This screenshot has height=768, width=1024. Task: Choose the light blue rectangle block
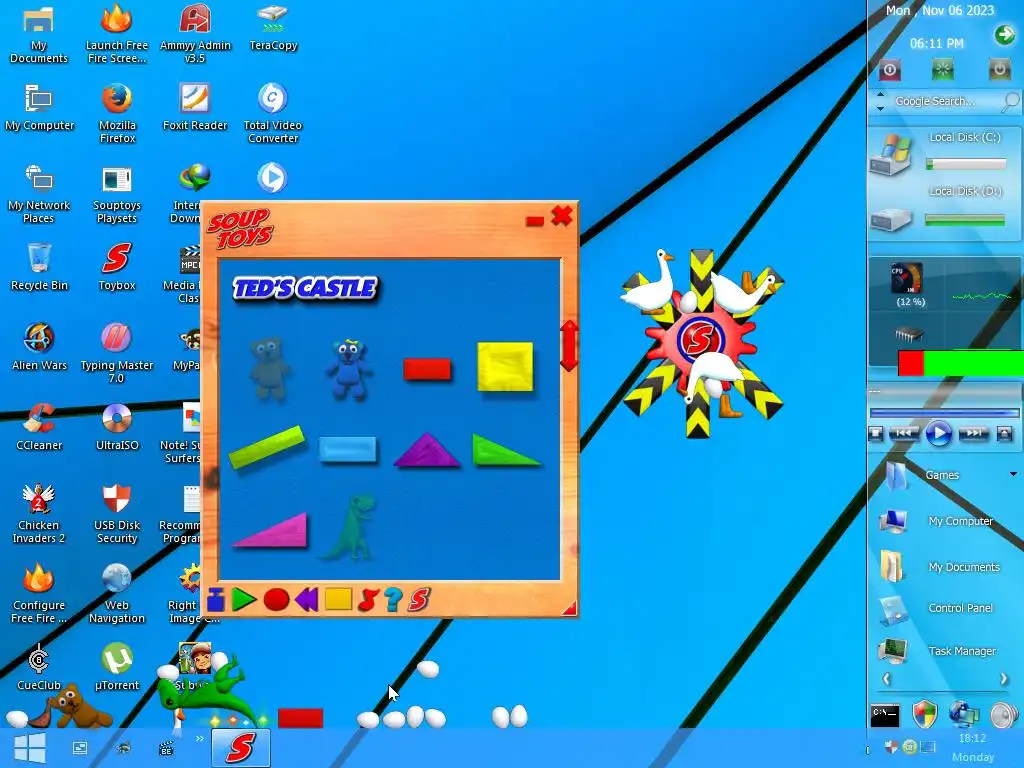point(347,450)
